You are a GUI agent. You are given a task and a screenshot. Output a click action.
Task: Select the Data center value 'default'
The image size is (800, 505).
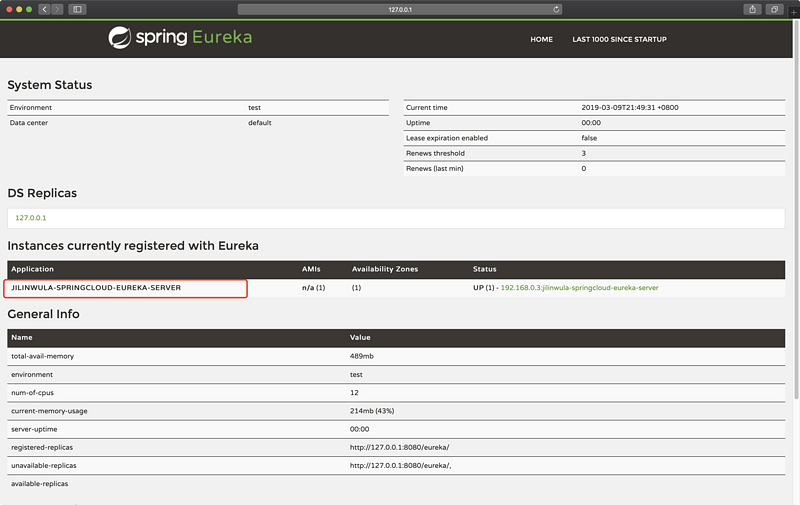(x=260, y=123)
